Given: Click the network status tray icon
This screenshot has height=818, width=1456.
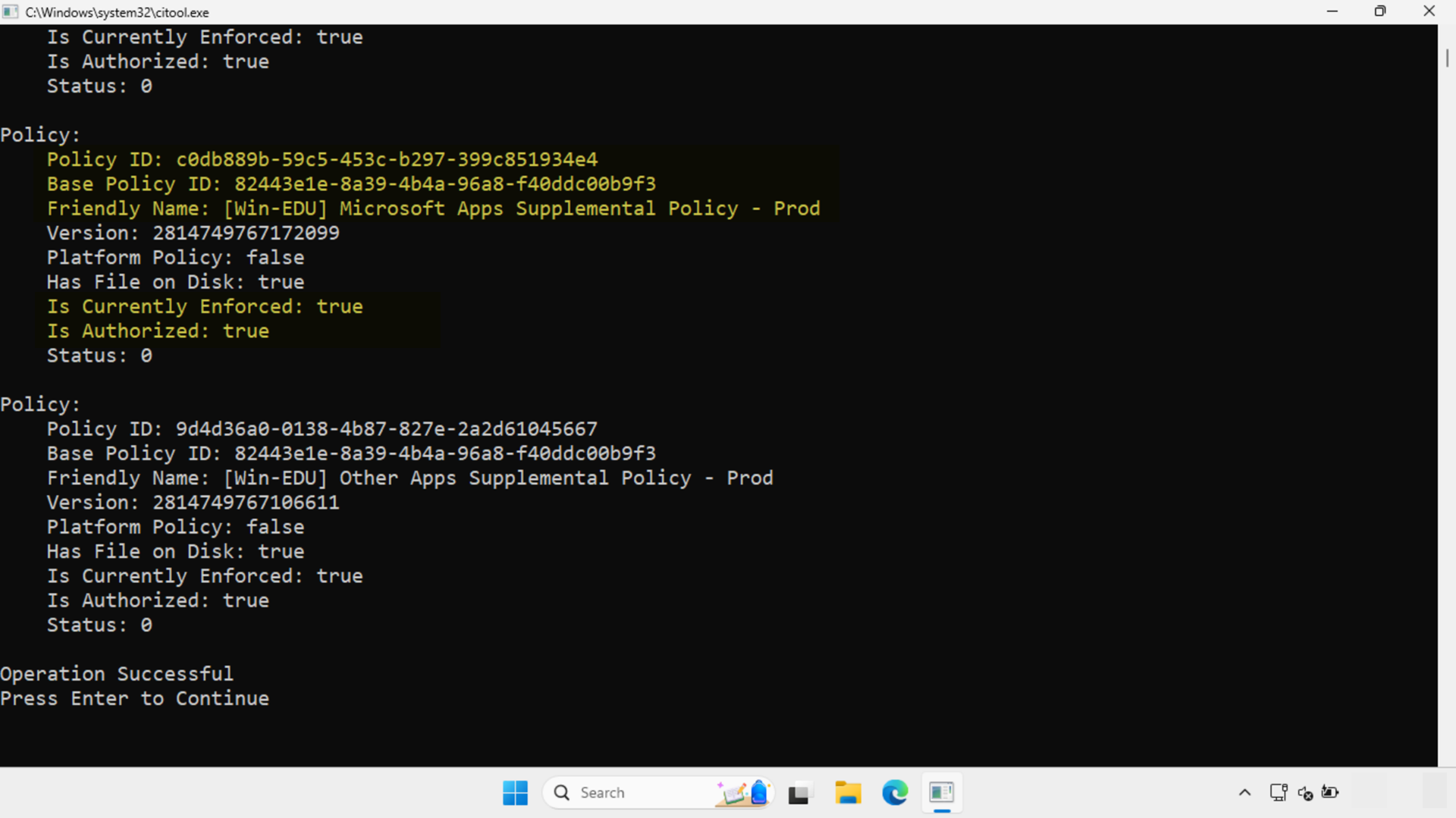Looking at the screenshot, I should (x=1279, y=793).
